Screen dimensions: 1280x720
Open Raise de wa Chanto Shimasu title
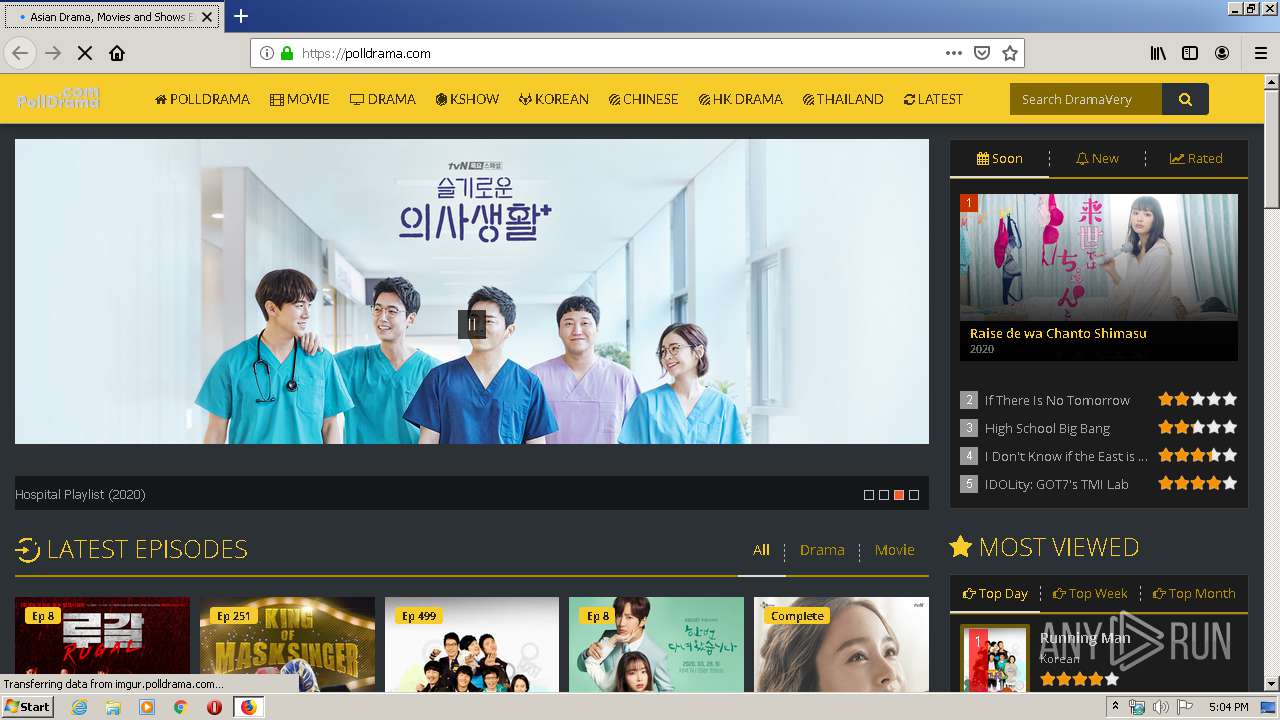coord(1058,333)
